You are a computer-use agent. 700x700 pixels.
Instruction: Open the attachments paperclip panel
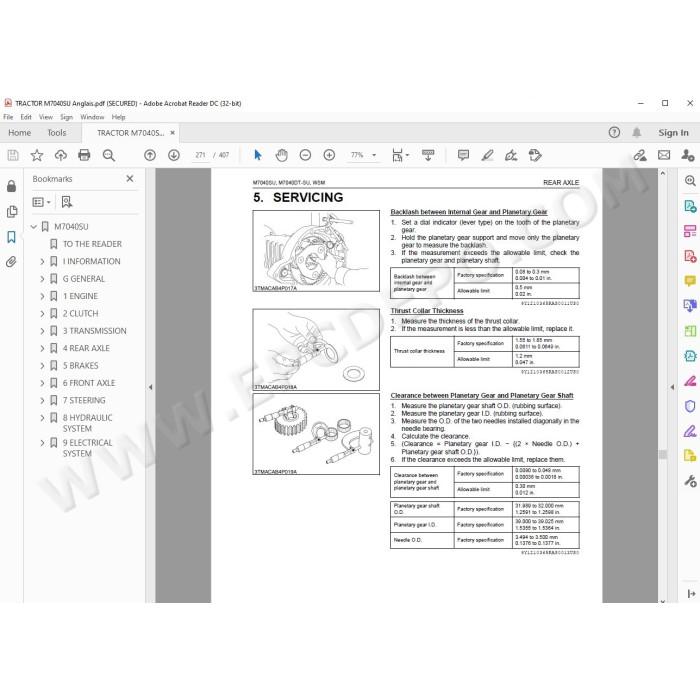pos(12,262)
